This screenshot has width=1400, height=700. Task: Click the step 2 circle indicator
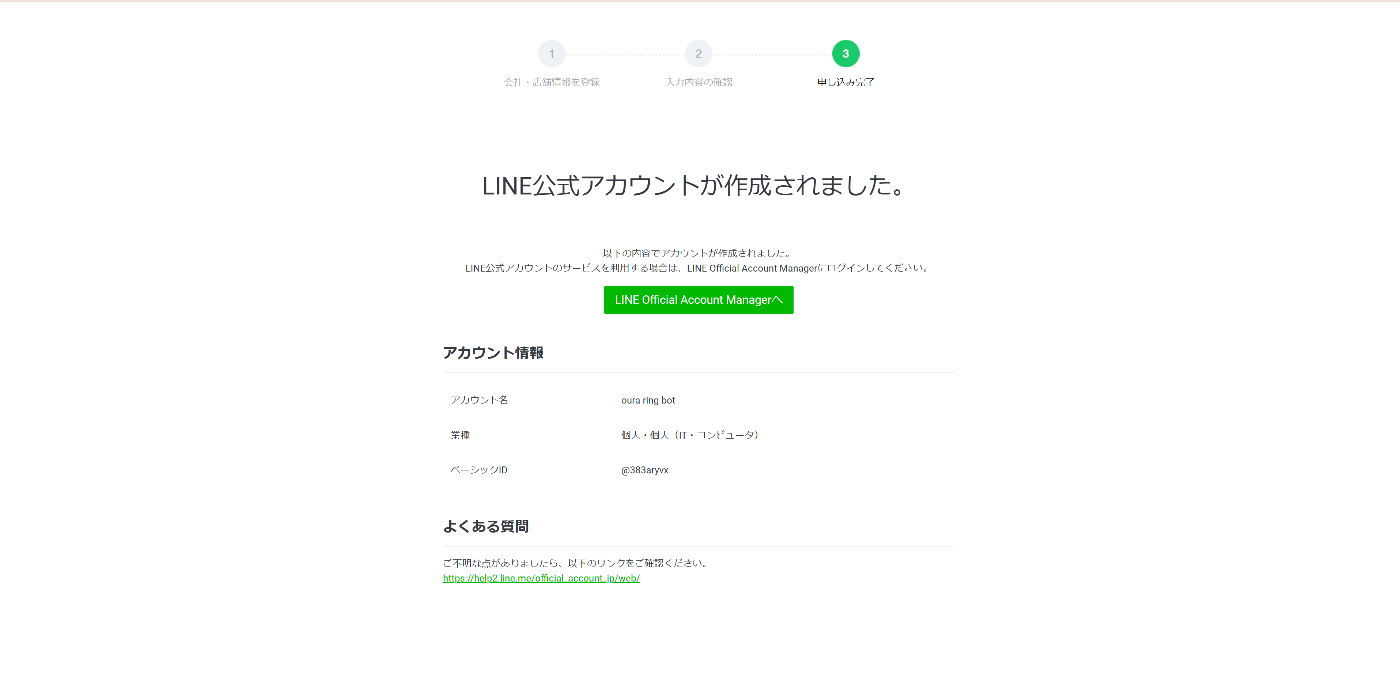[x=699, y=54]
